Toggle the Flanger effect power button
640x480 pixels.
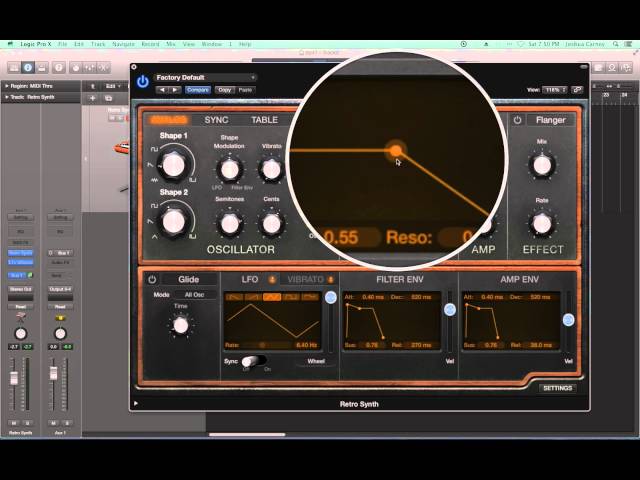click(517, 120)
